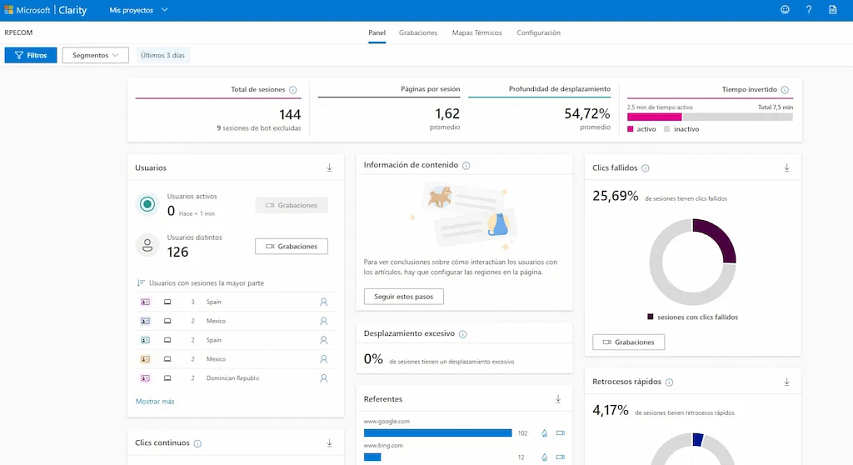The width and height of the screenshot is (853, 465).
Task: Click the www.bing.com referrer bar
Action: pos(373,457)
